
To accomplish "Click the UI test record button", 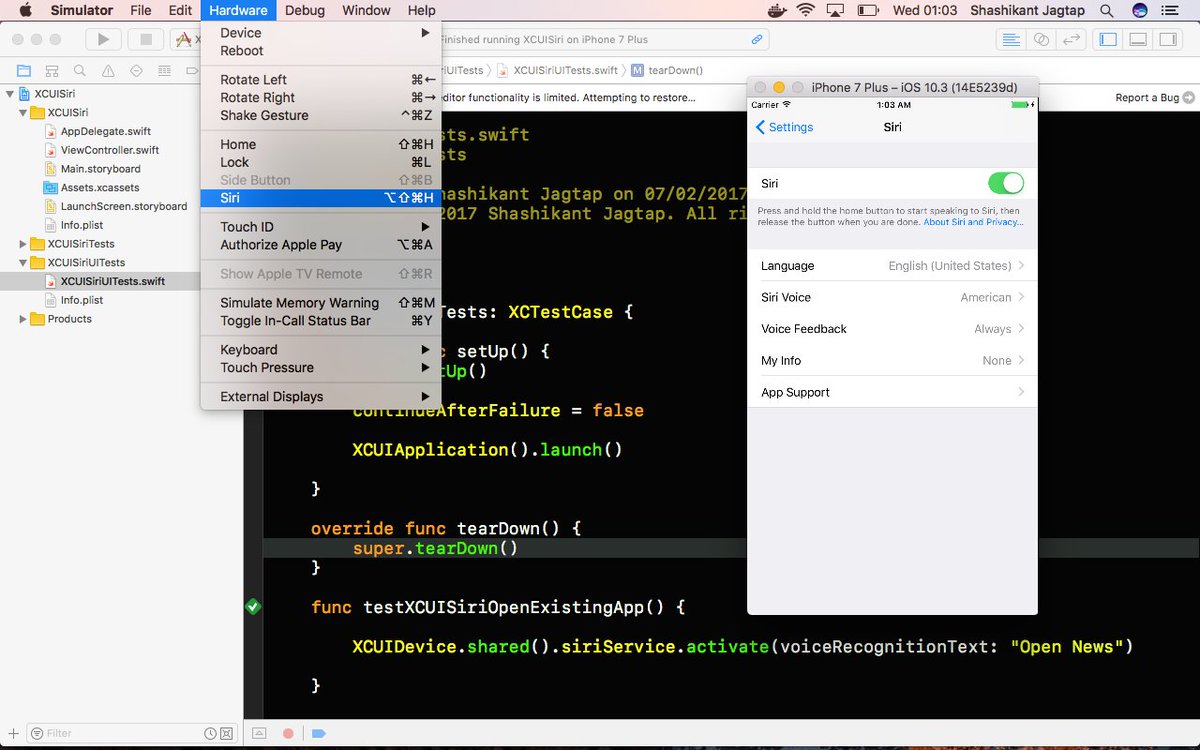I will [288, 733].
